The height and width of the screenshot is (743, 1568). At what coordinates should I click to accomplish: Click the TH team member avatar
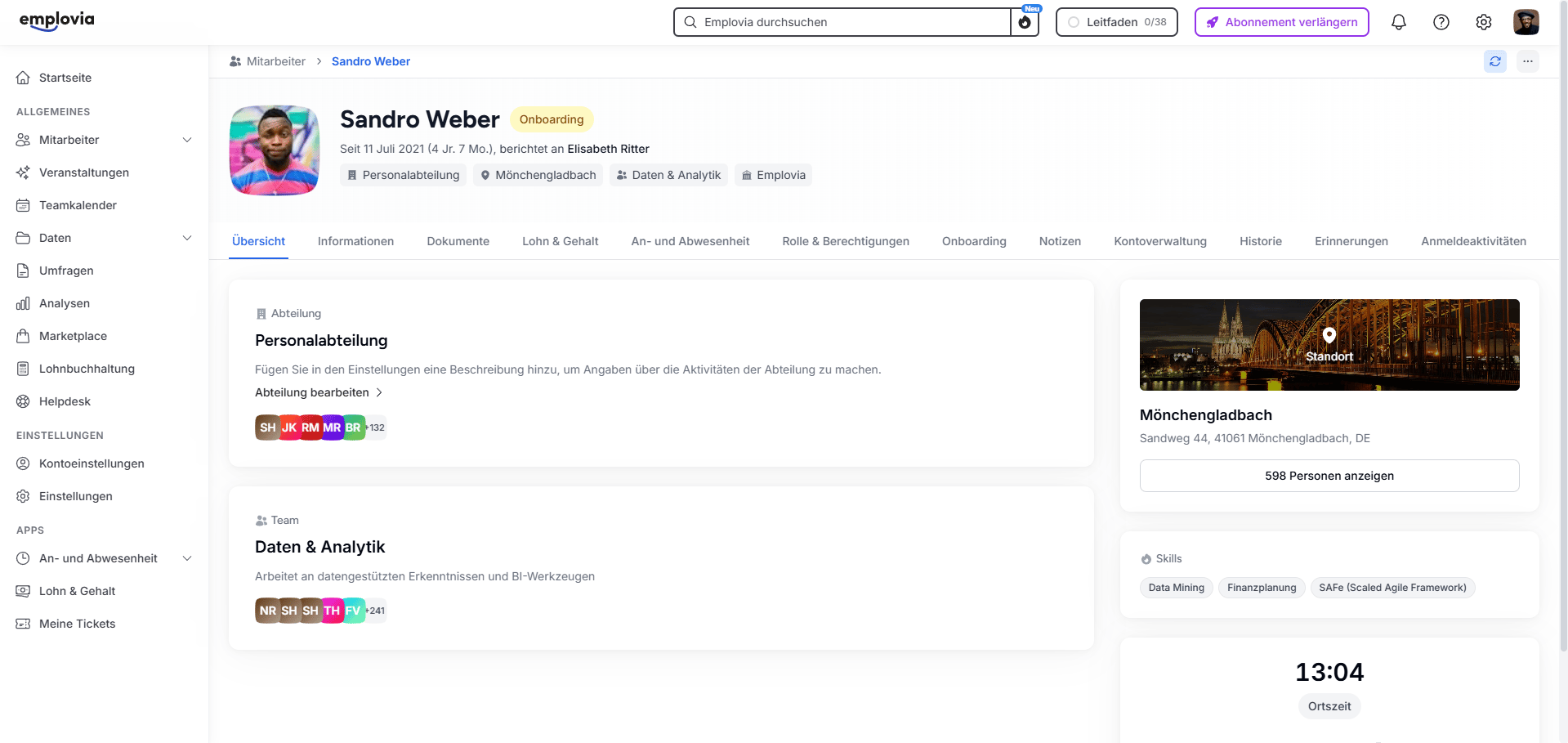click(332, 611)
